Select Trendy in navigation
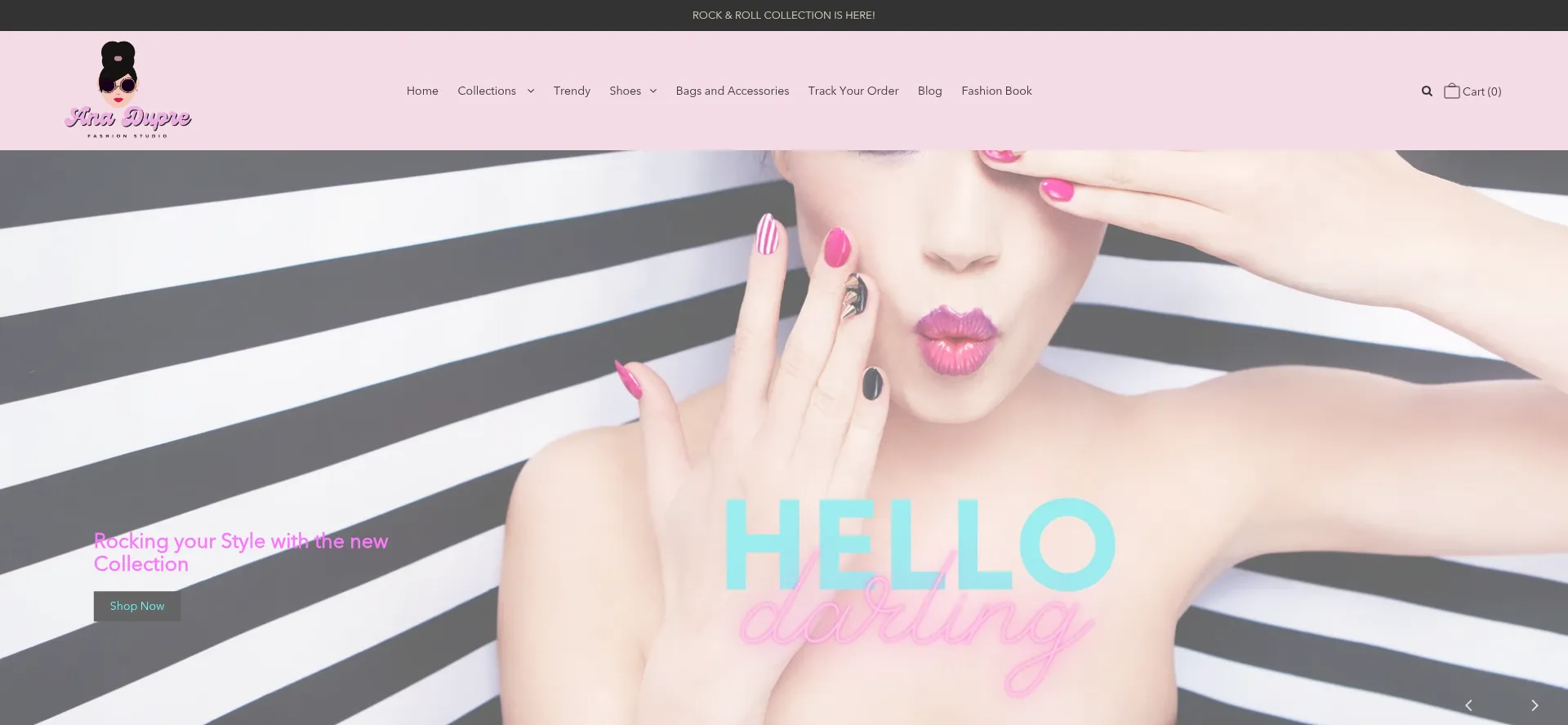Viewport: 1568px width, 725px height. pyautogui.click(x=572, y=91)
